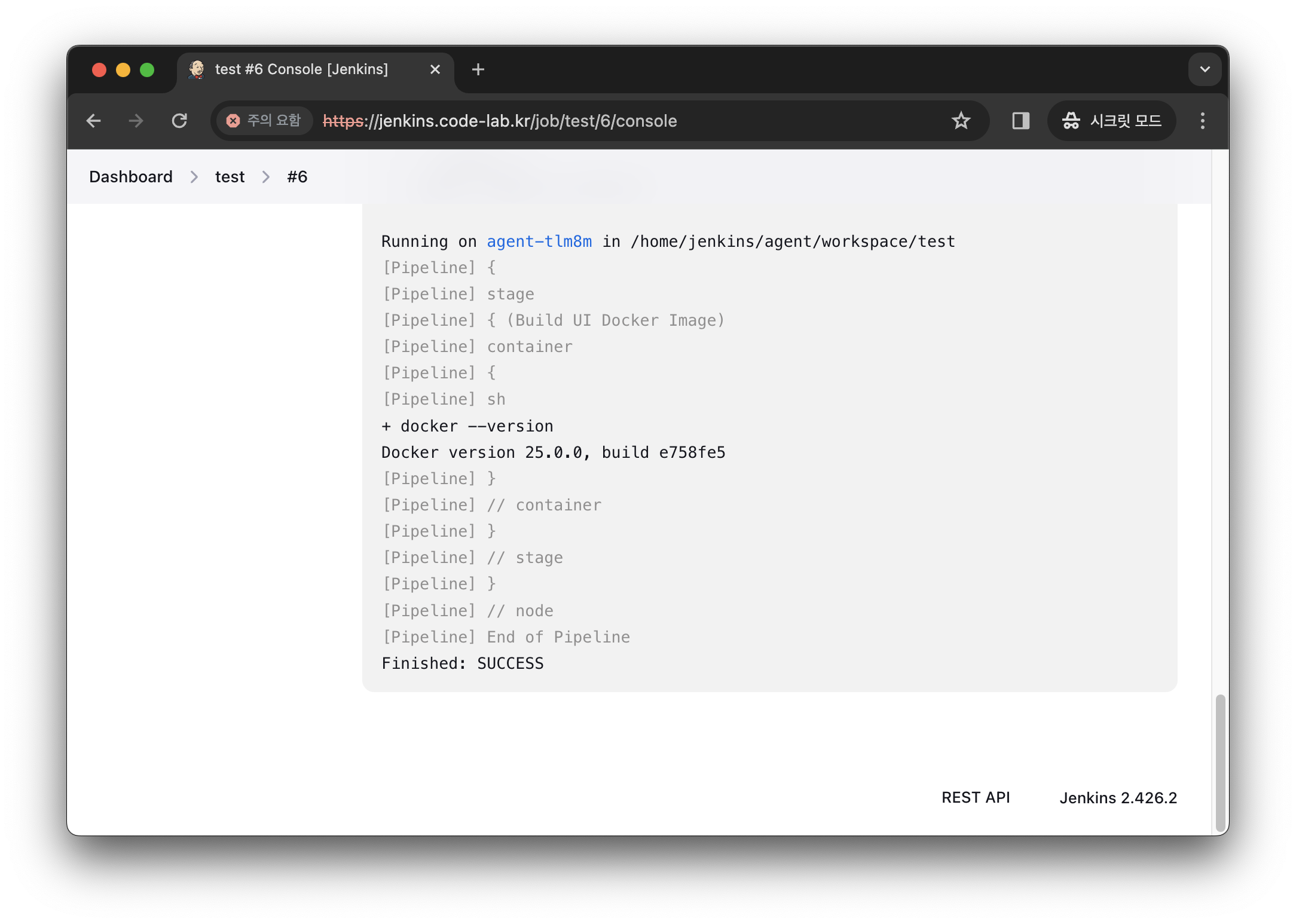Select the test #6 Console tab
Screen dimensions: 1296x924
(301, 69)
